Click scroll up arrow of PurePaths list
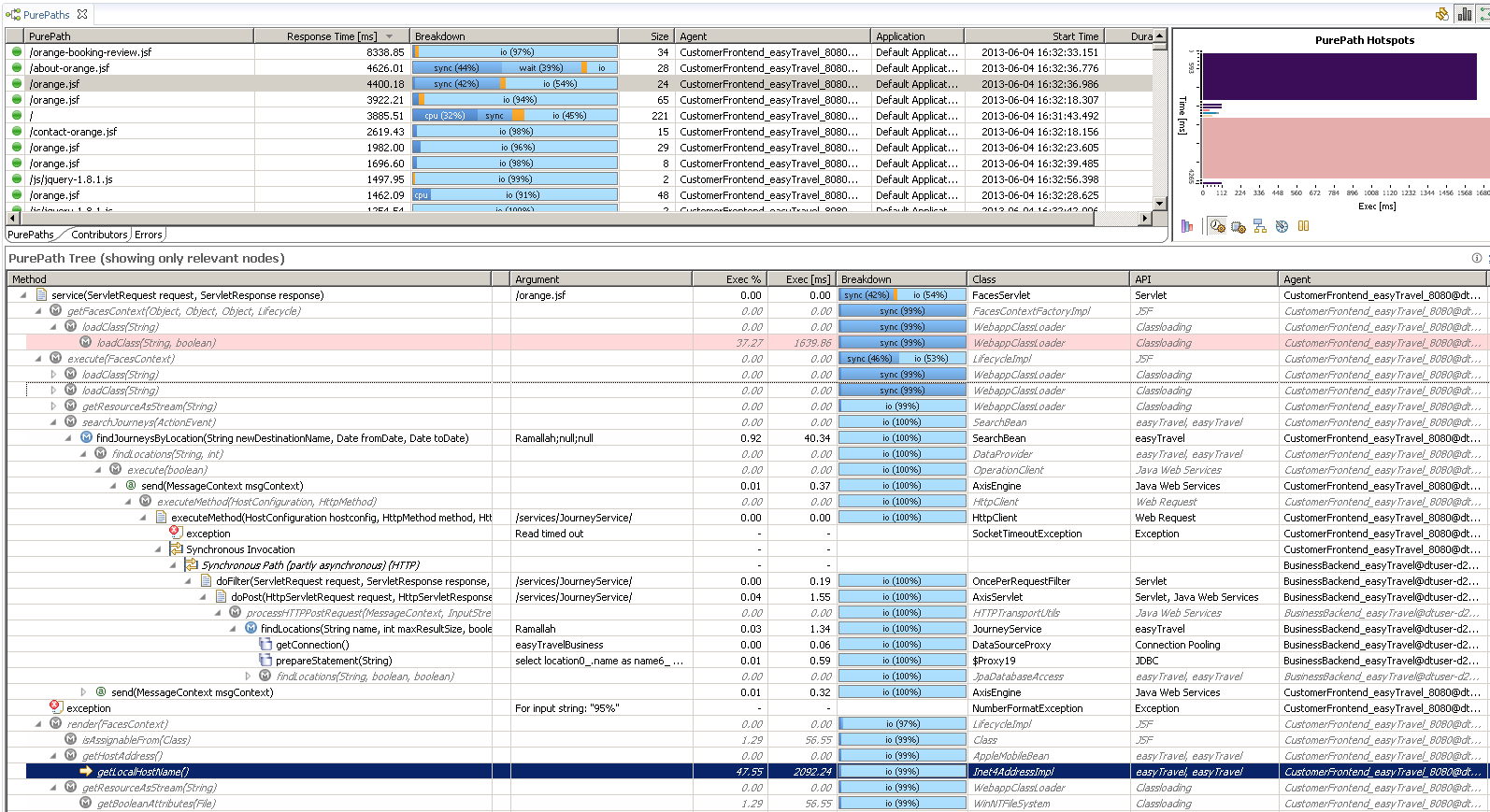The width and height of the screenshot is (1490, 812). (x=1159, y=36)
